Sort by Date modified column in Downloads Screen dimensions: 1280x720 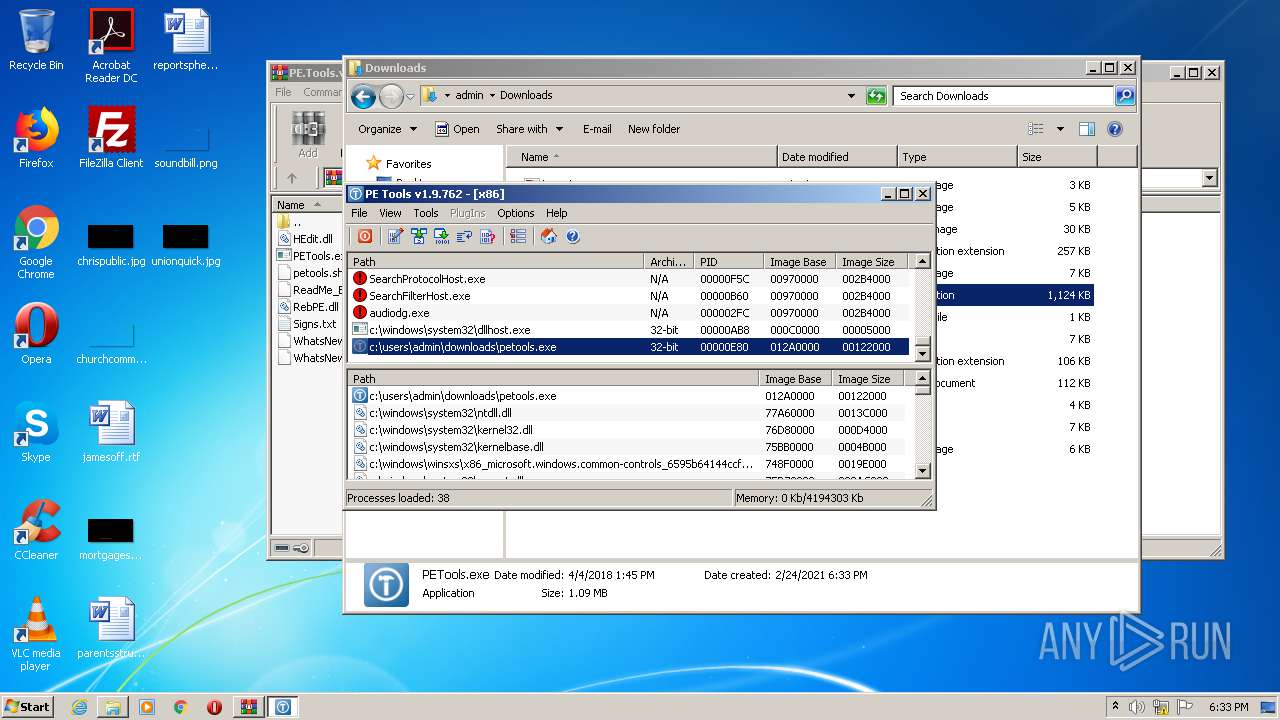(836, 157)
